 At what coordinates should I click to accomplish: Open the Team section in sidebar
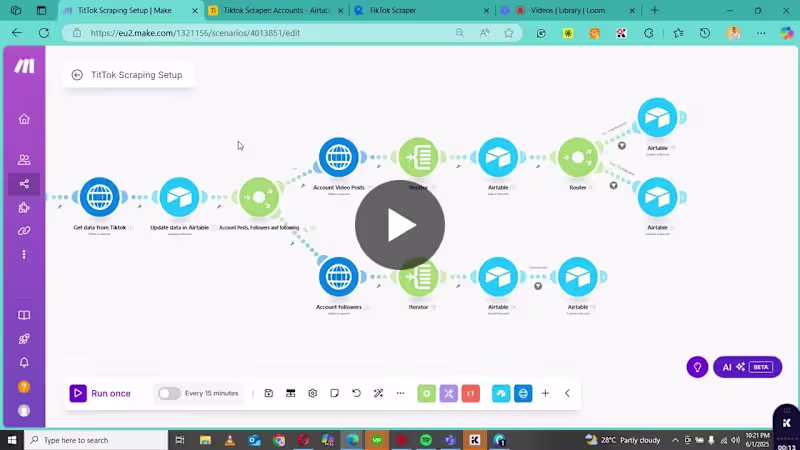(x=24, y=160)
